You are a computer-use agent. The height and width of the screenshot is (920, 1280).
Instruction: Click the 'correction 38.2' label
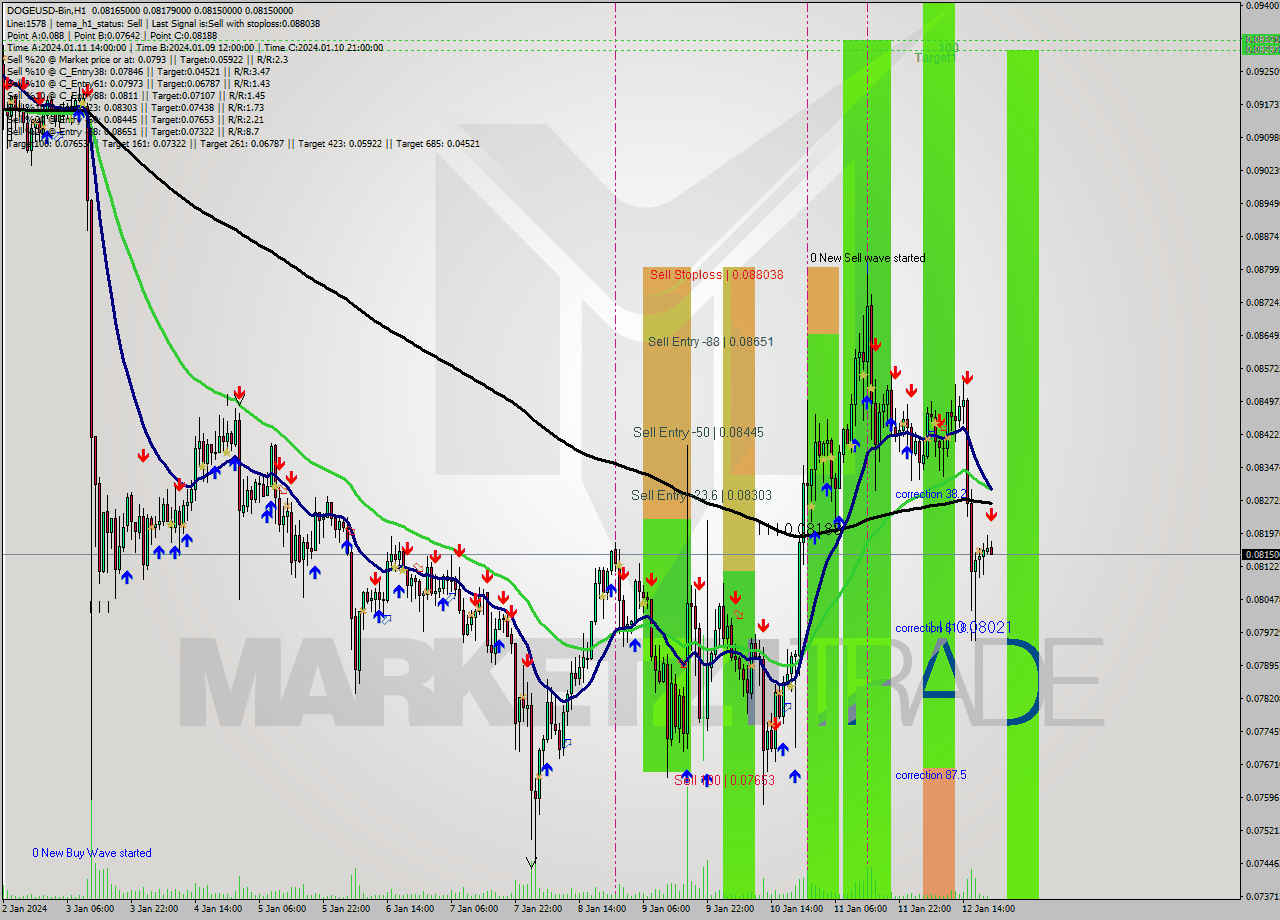[931, 494]
